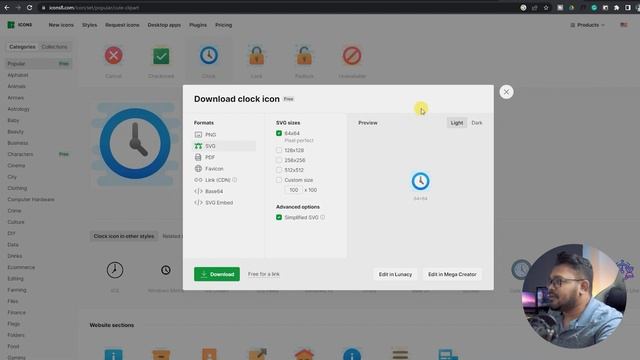Select the Popular category

(x=39, y=64)
